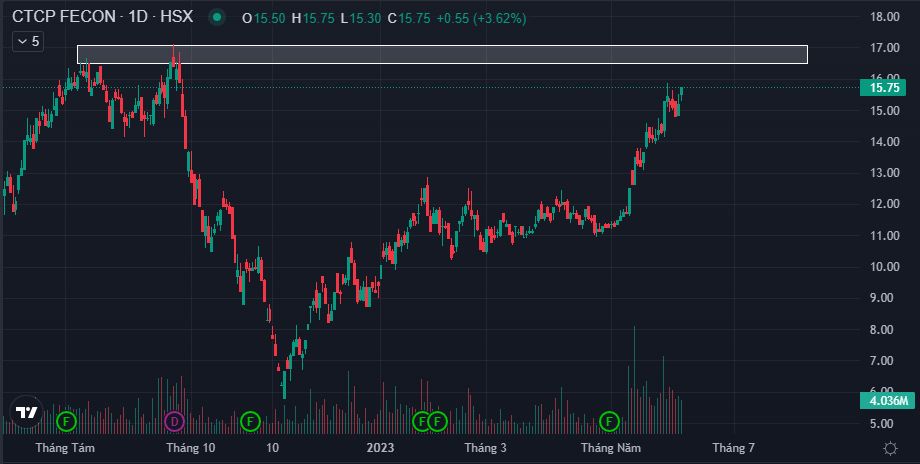This screenshot has width=920, height=464.
Task: Open earnings F marker between Tháng 10 and 10
Action: (250, 421)
